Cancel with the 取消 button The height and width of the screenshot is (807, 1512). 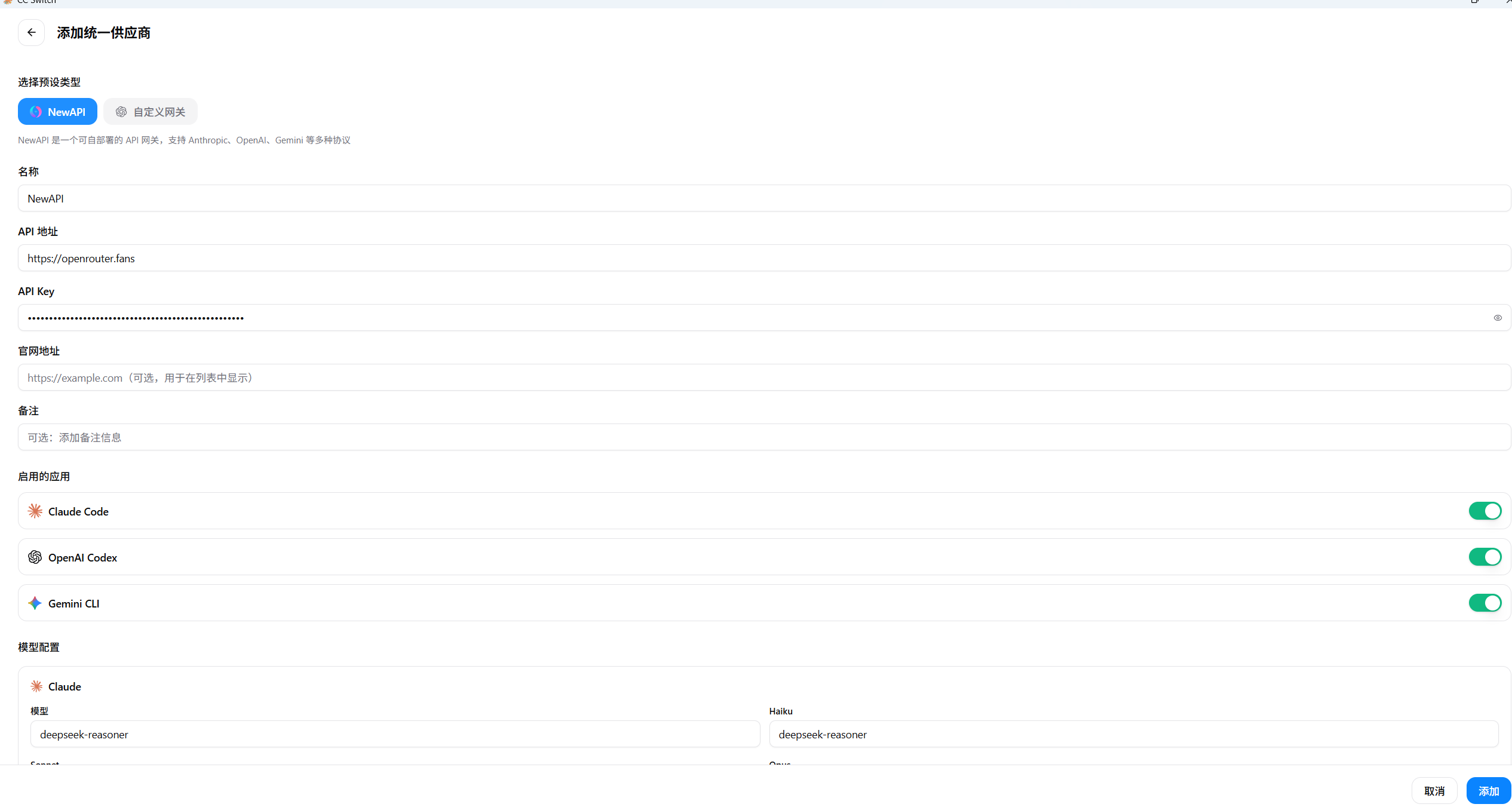pos(1434,791)
